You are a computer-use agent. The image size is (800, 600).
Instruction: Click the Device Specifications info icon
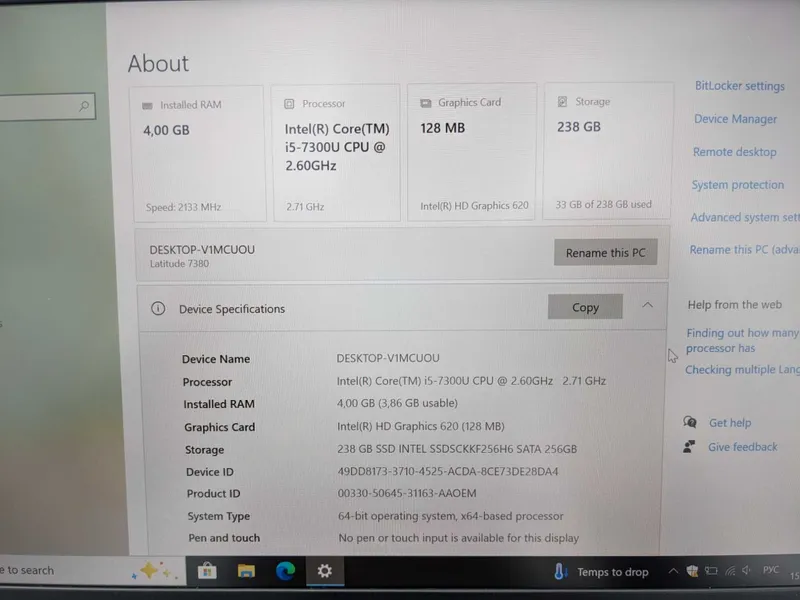tap(158, 309)
